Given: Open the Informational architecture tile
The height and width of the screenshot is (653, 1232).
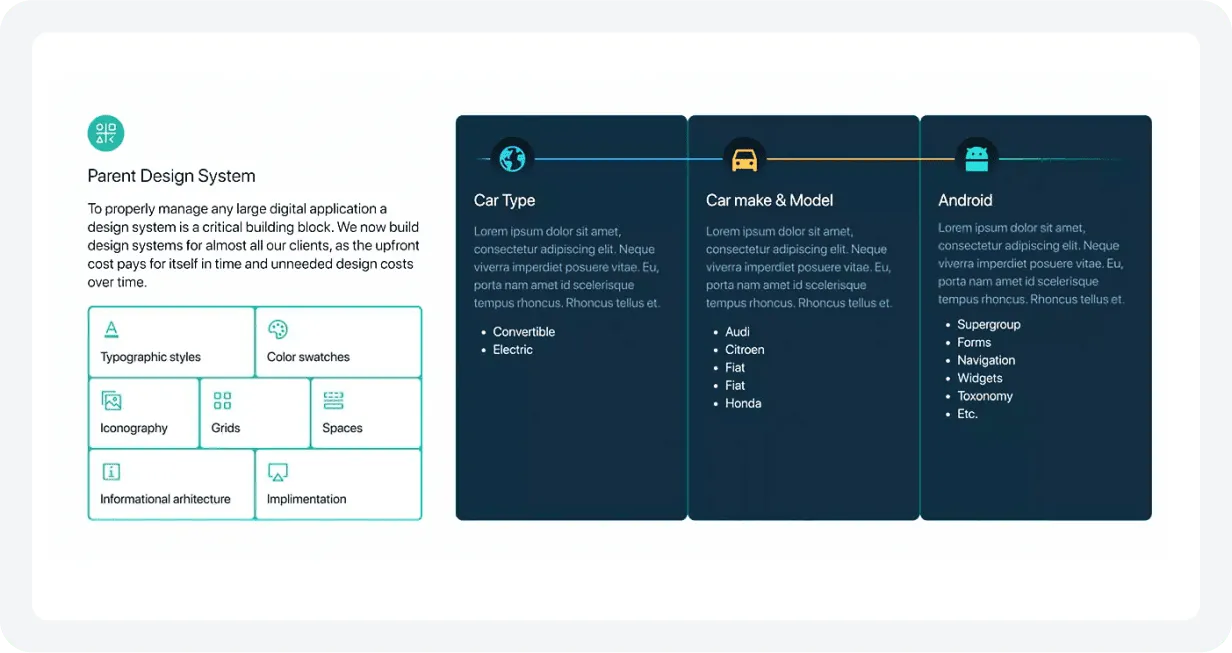Looking at the screenshot, I should point(171,485).
